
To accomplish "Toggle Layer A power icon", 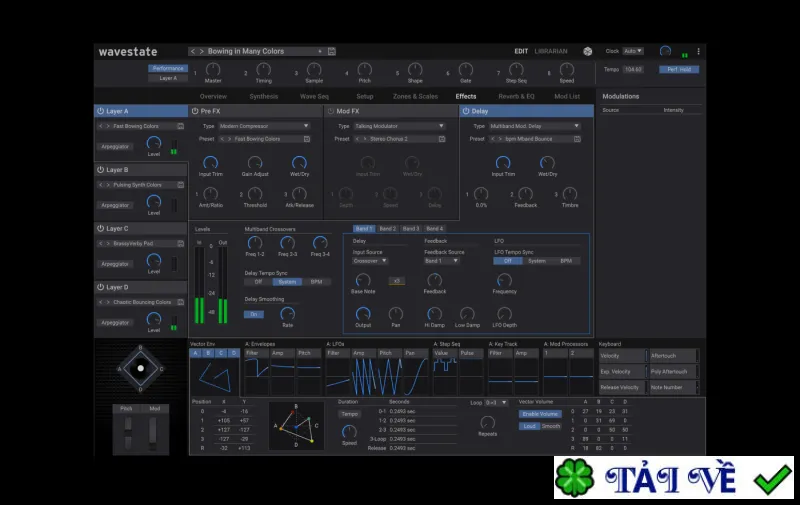I will point(101,111).
